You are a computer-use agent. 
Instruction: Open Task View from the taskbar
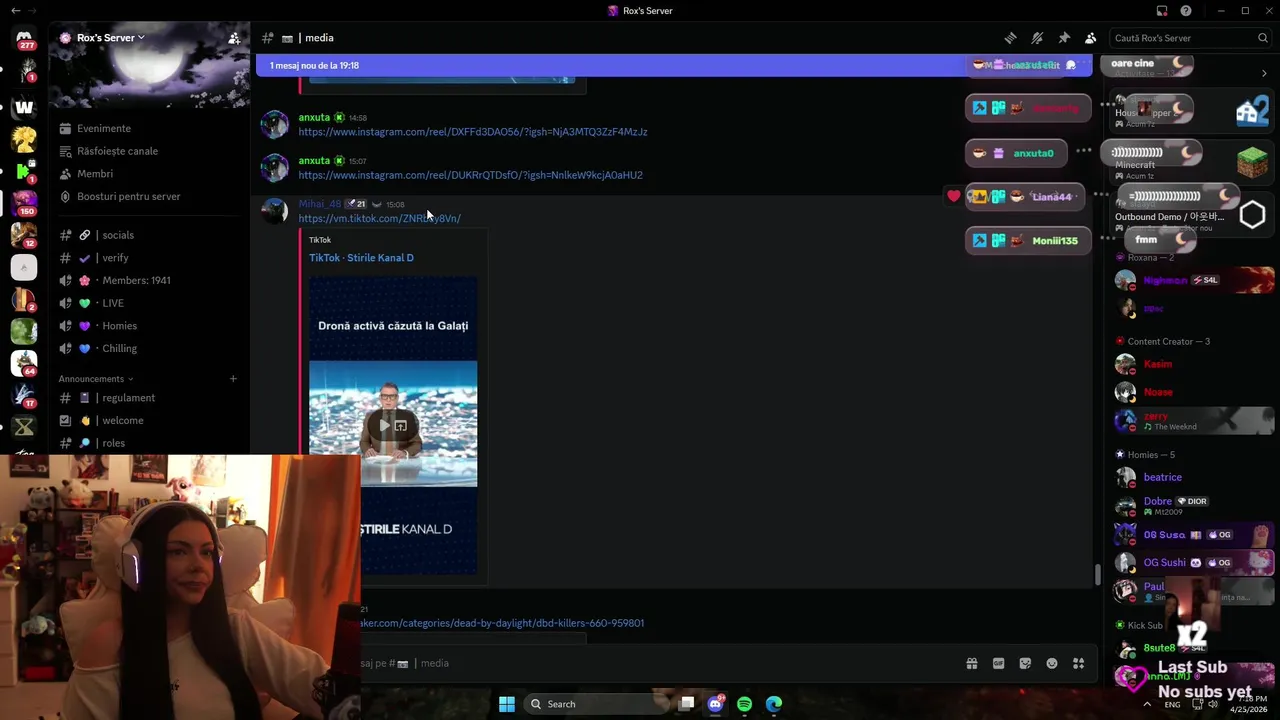[x=687, y=704]
